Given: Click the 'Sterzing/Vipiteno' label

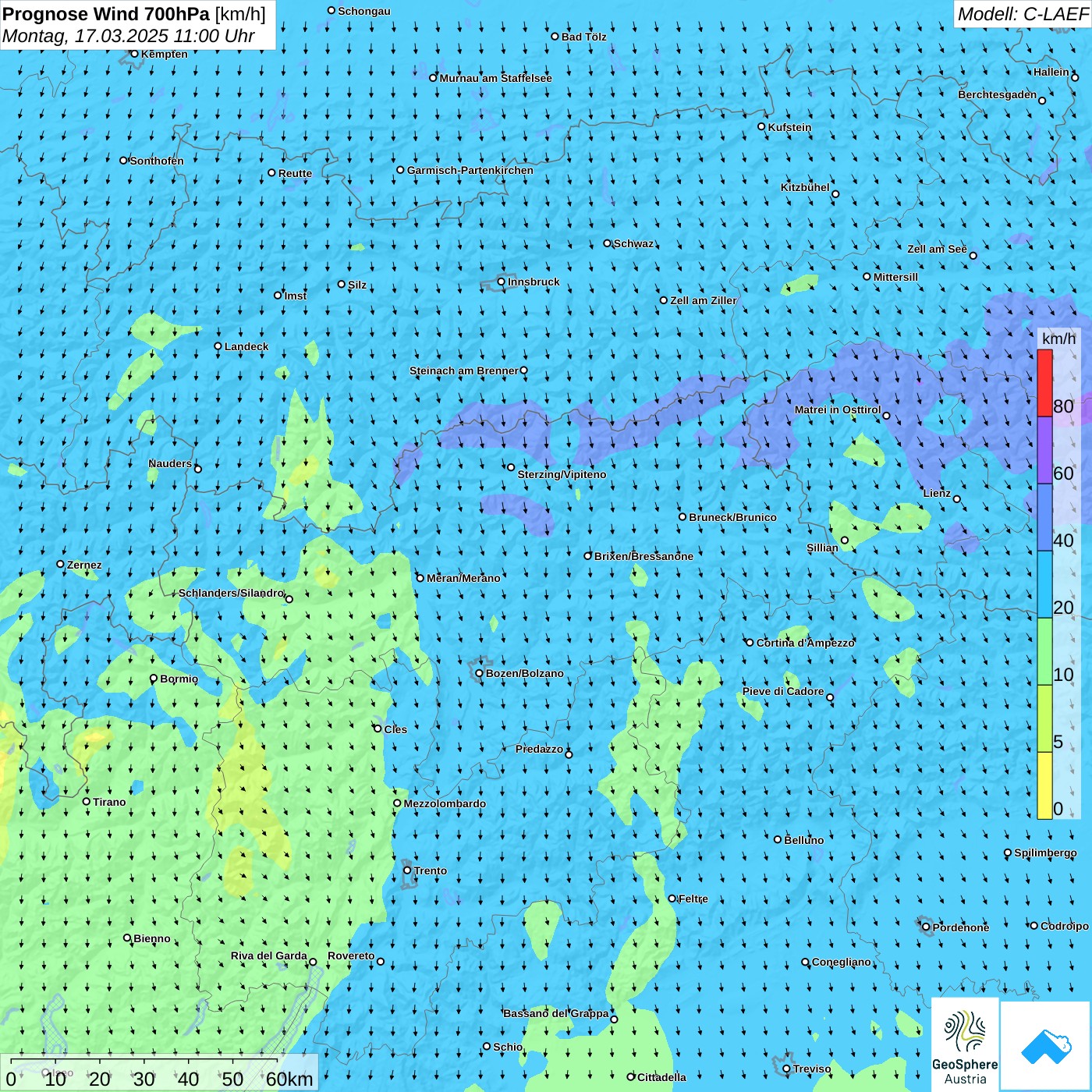Looking at the screenshot, I should (x=562, y=474).
